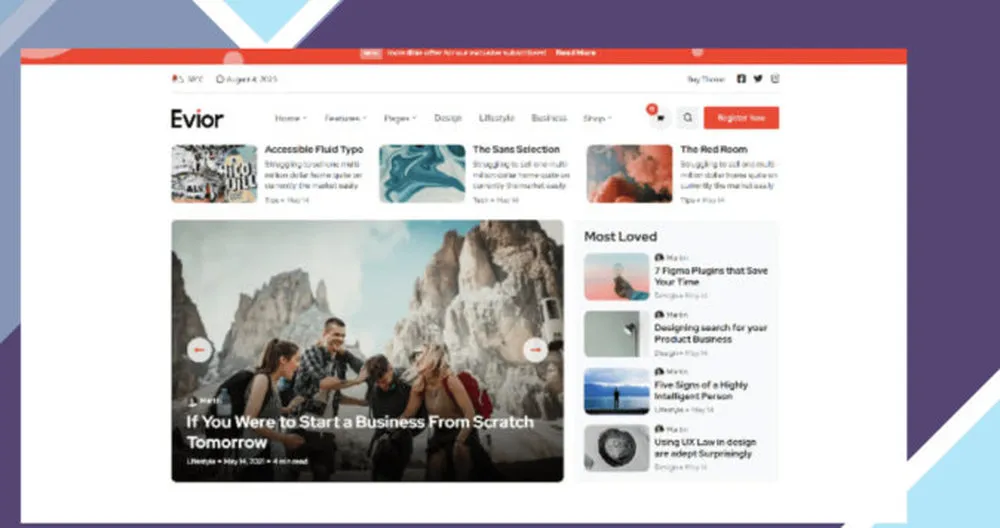Open 7 Figma Plugins that Save Your Time

click(710, 276)
